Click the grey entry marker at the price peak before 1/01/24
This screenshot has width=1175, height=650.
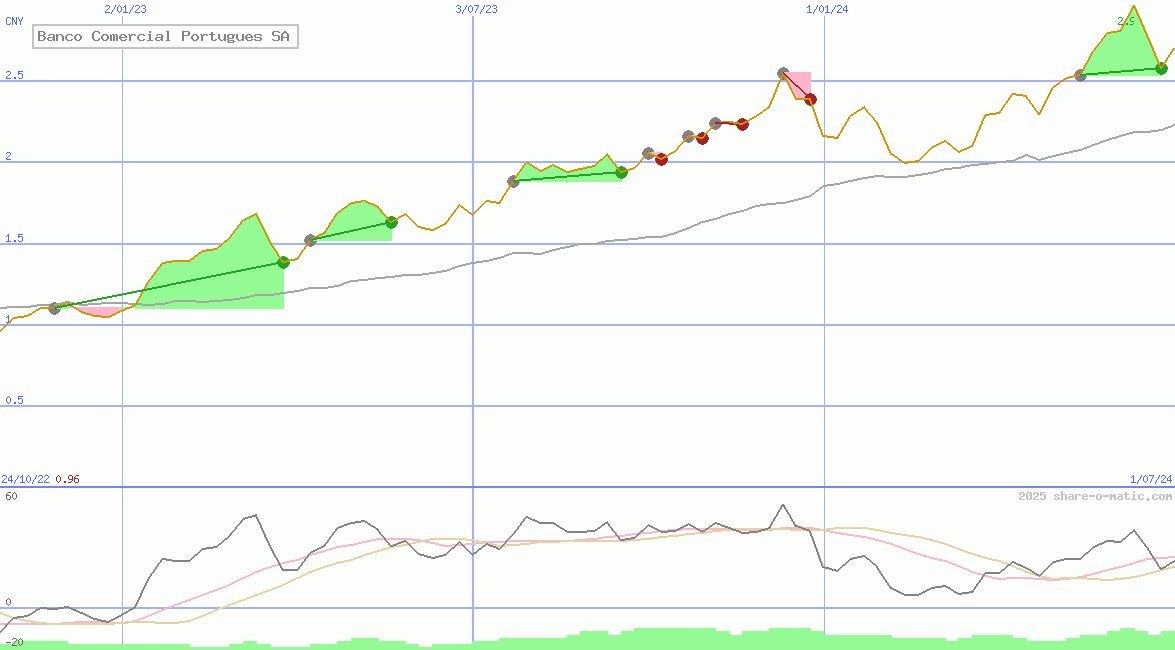[x=783, y=74]
